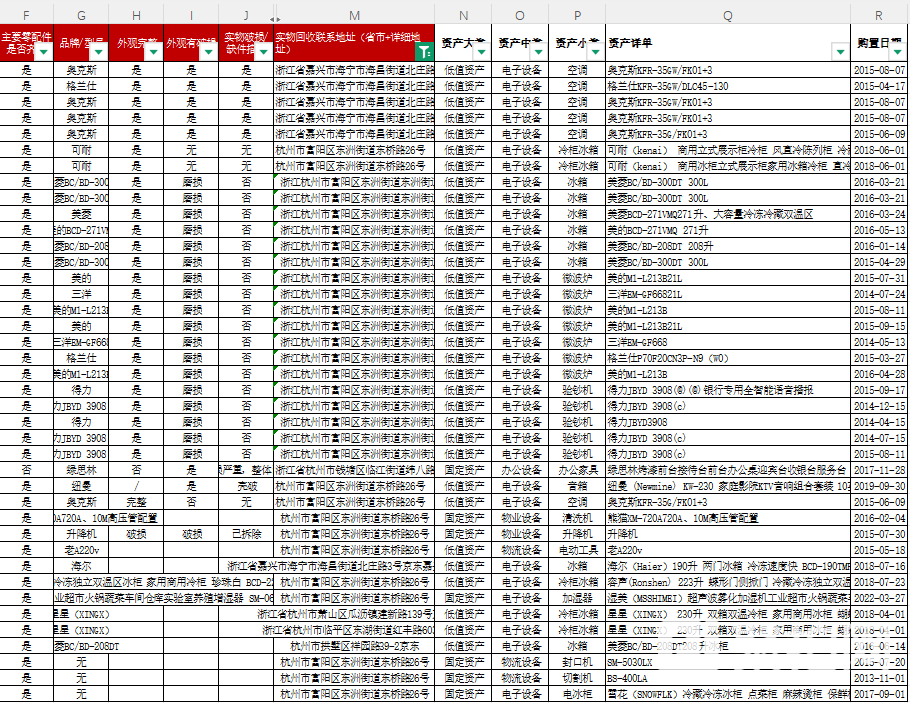
Task: Select column M by its letter header
Action: click(x=355, y=15)
